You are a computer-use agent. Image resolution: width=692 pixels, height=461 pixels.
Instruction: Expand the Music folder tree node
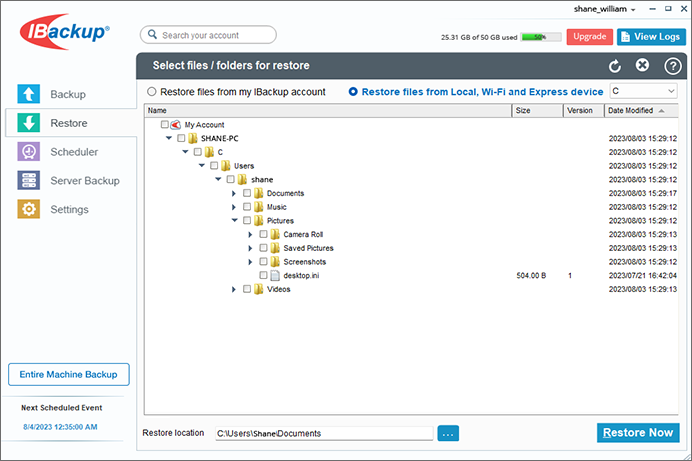tap(234, 207)
